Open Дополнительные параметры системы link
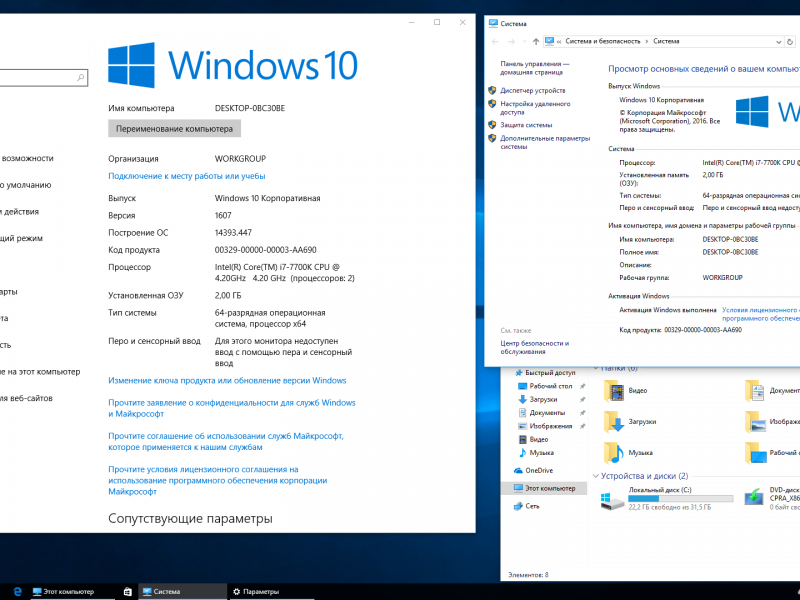Screen dimensions: 800x600 point(545,142)
